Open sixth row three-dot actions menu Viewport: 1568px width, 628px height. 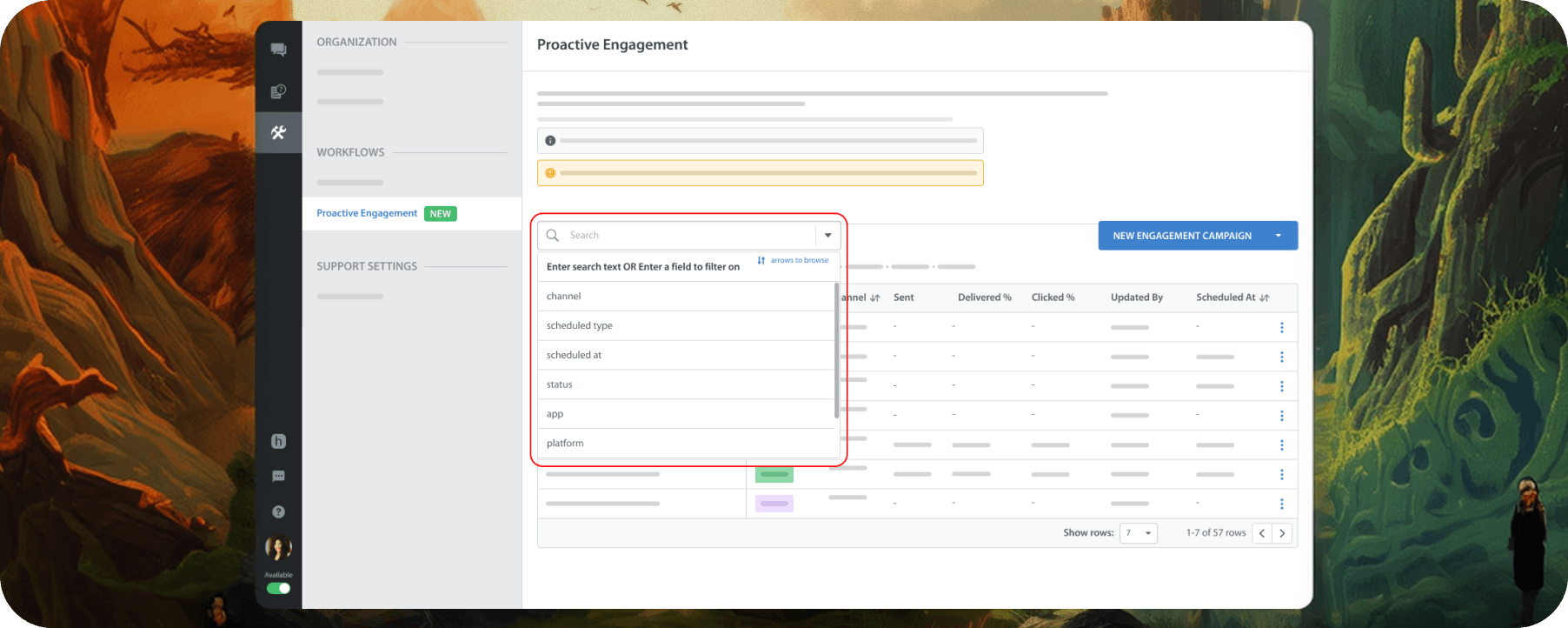1282,475
